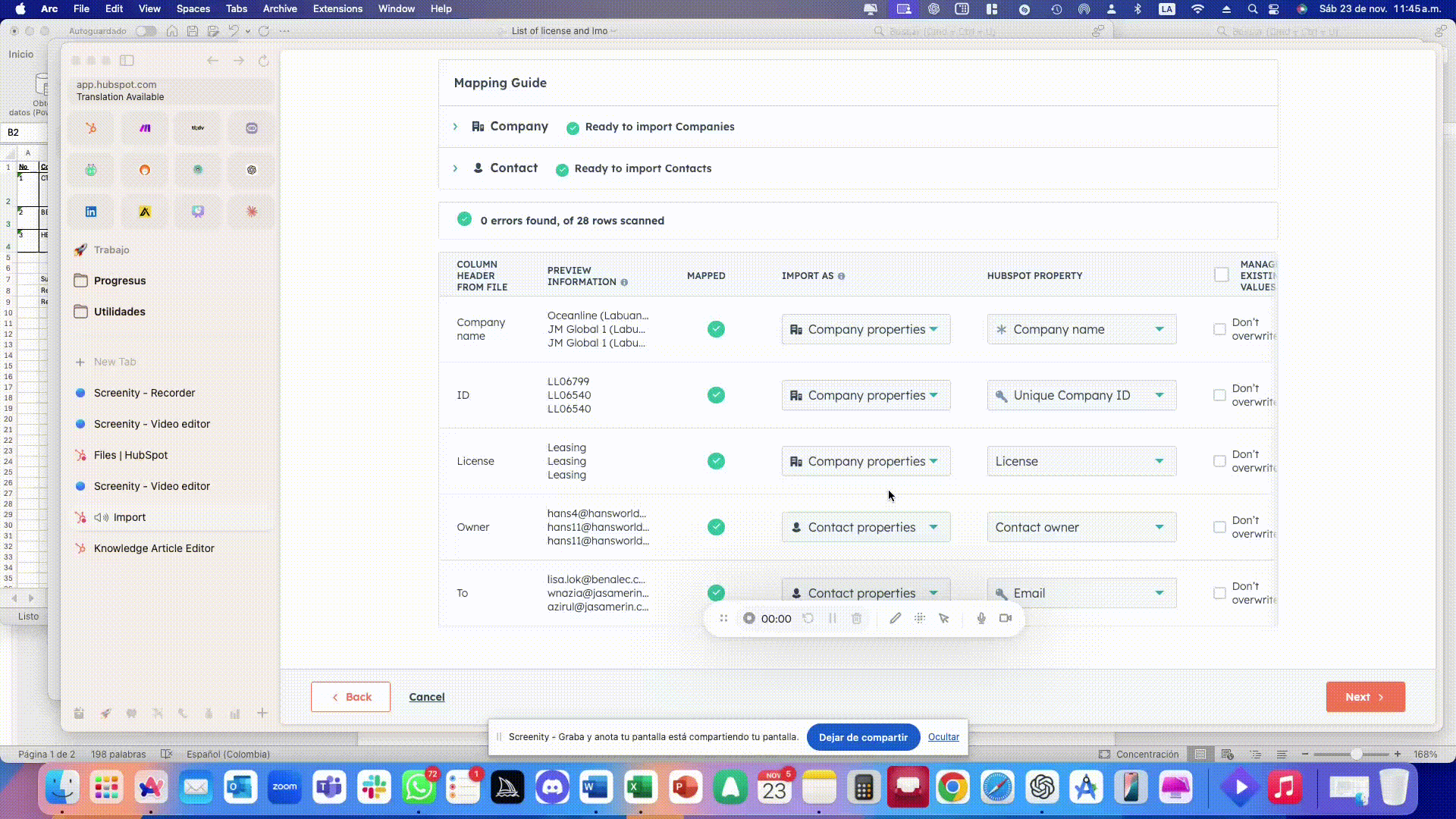This screenshot has height=819, width=1456.
Task: Check Don't overwrite for License row
Action: [x=1219, y=461]
